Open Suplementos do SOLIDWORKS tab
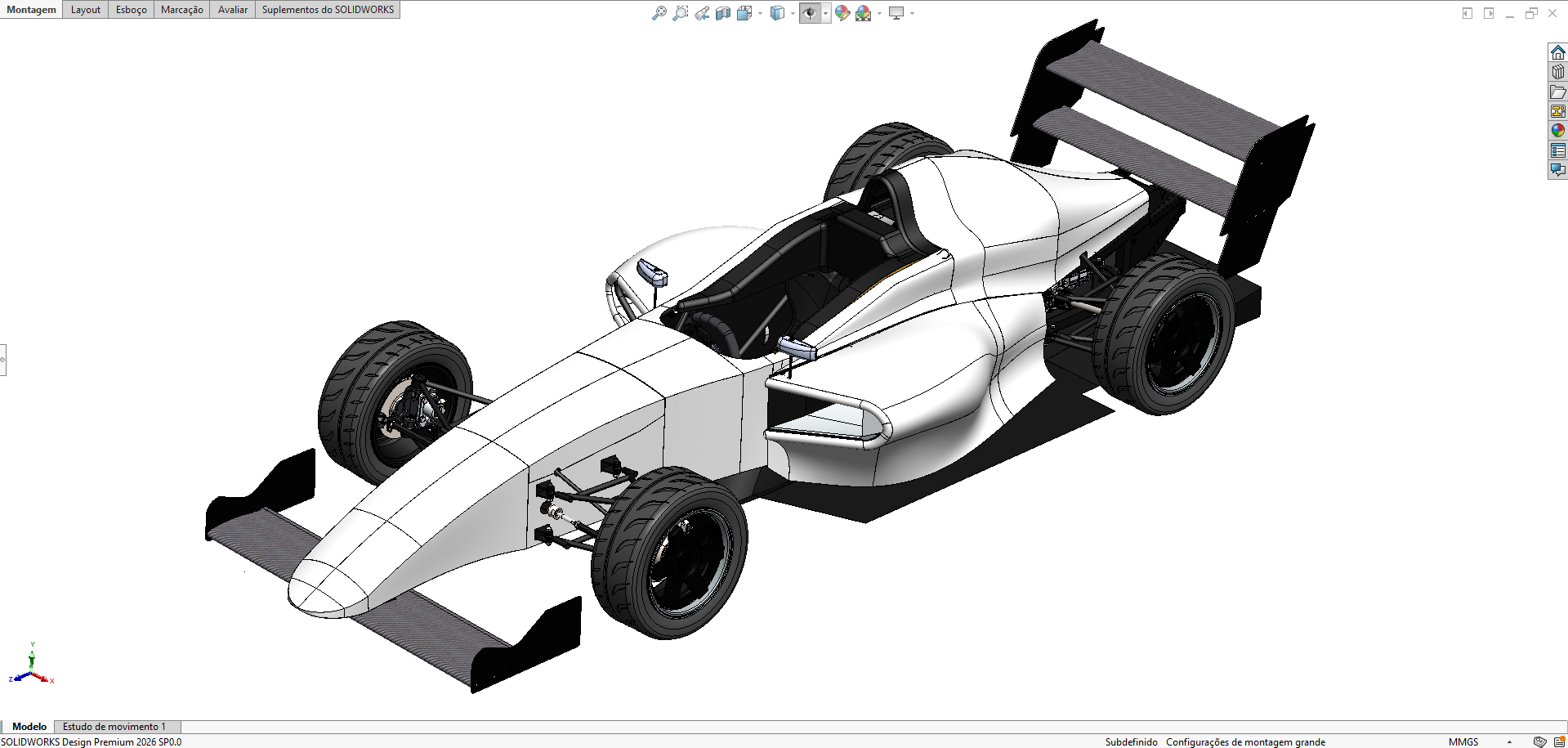1568x748 pixels. (x=328, y=10)
